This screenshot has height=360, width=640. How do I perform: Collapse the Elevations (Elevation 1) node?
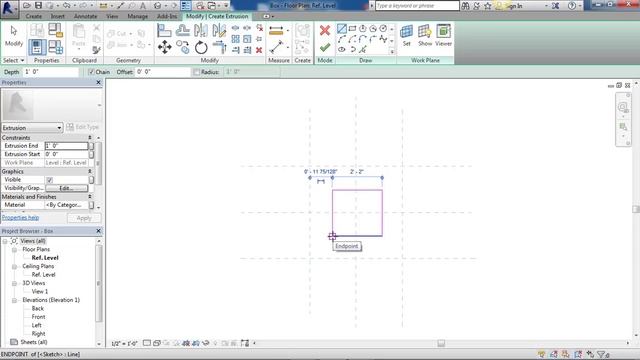pyautogui.click(x=14, y=300)
